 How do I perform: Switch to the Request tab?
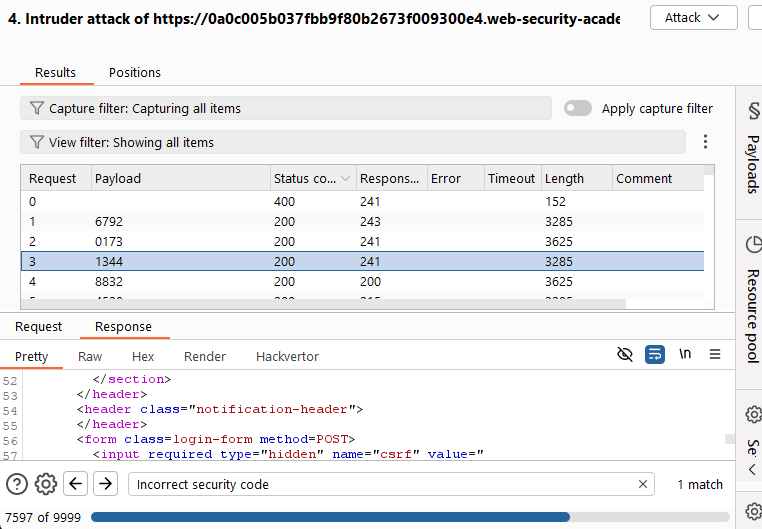(x=38, y=326)
